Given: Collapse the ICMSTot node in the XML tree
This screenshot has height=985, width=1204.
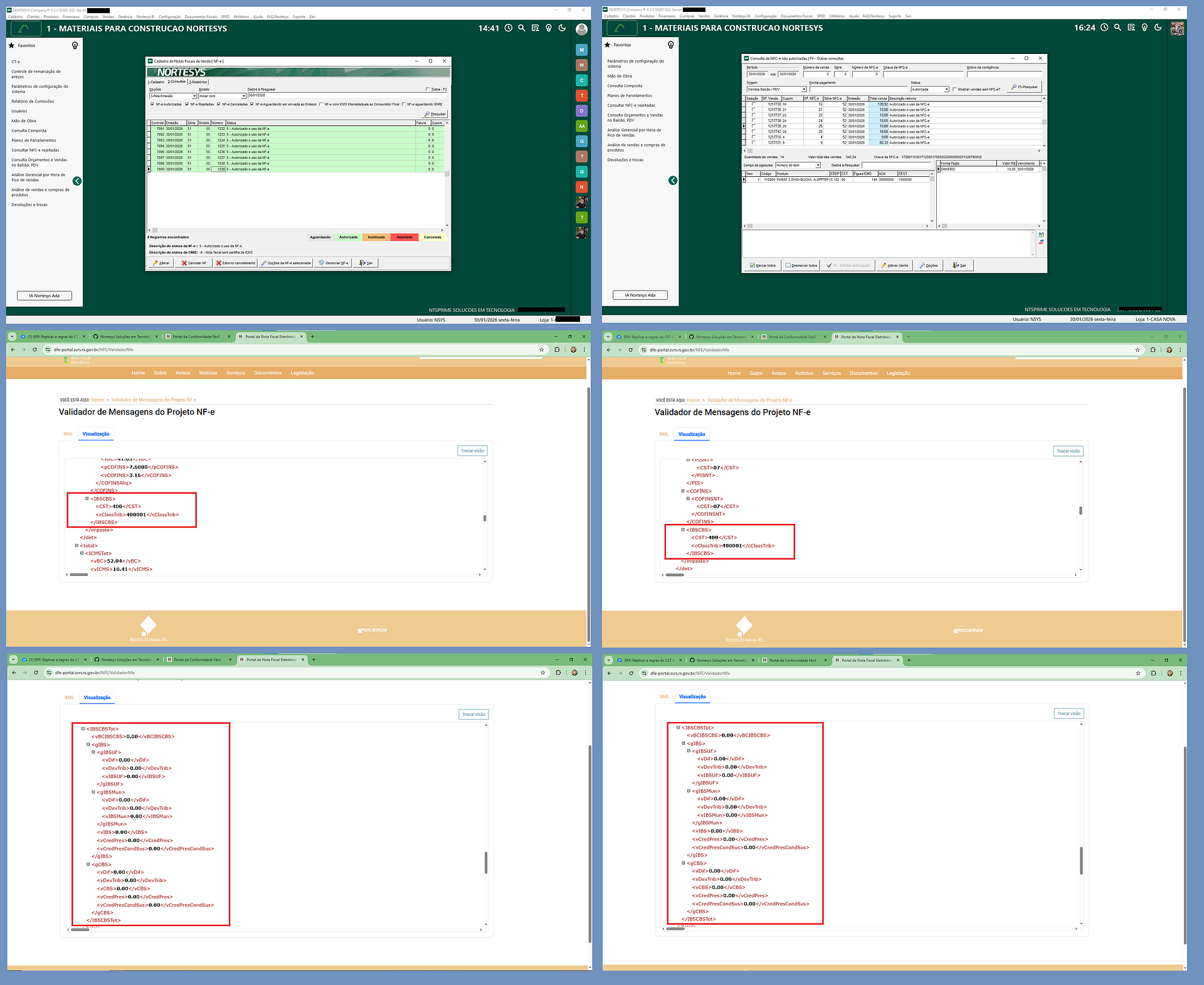Looking at the screenshot, I should 82,553.
